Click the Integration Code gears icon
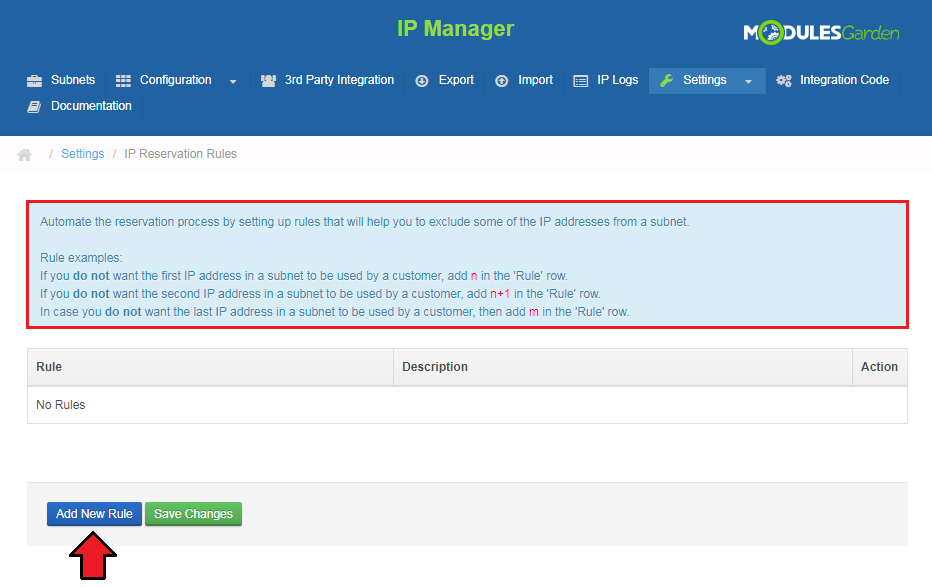 coord(784,81)
